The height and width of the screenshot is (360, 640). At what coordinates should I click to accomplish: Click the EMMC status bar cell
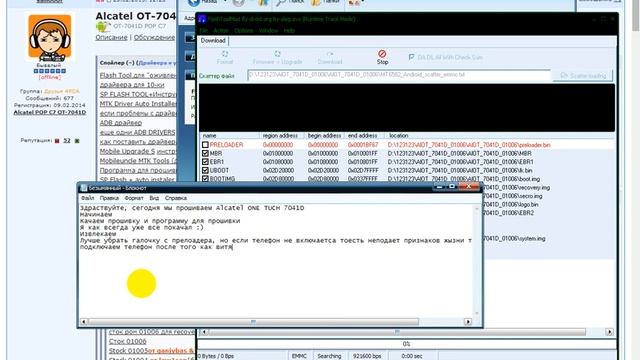pos(299,356)
